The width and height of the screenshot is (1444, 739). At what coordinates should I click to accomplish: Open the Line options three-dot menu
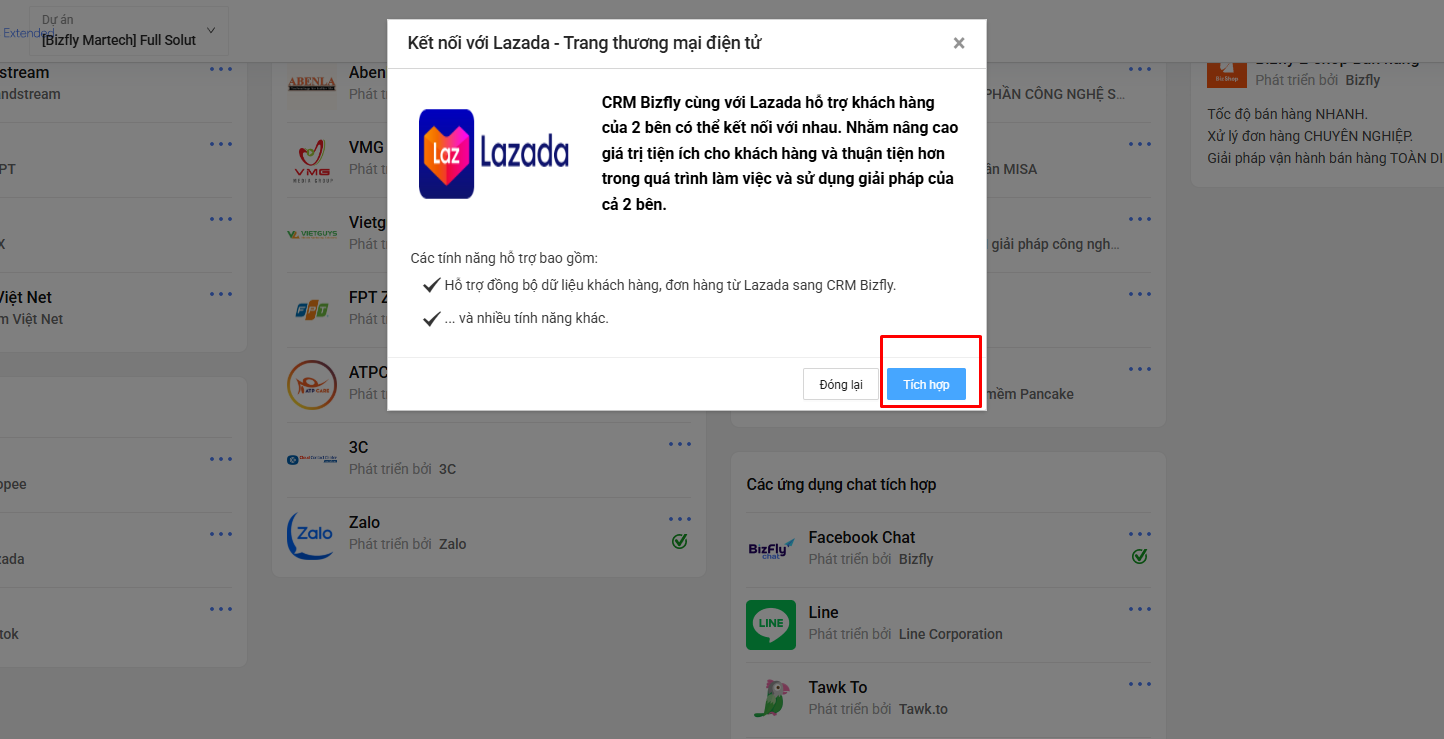click(x=1140, y=609)
